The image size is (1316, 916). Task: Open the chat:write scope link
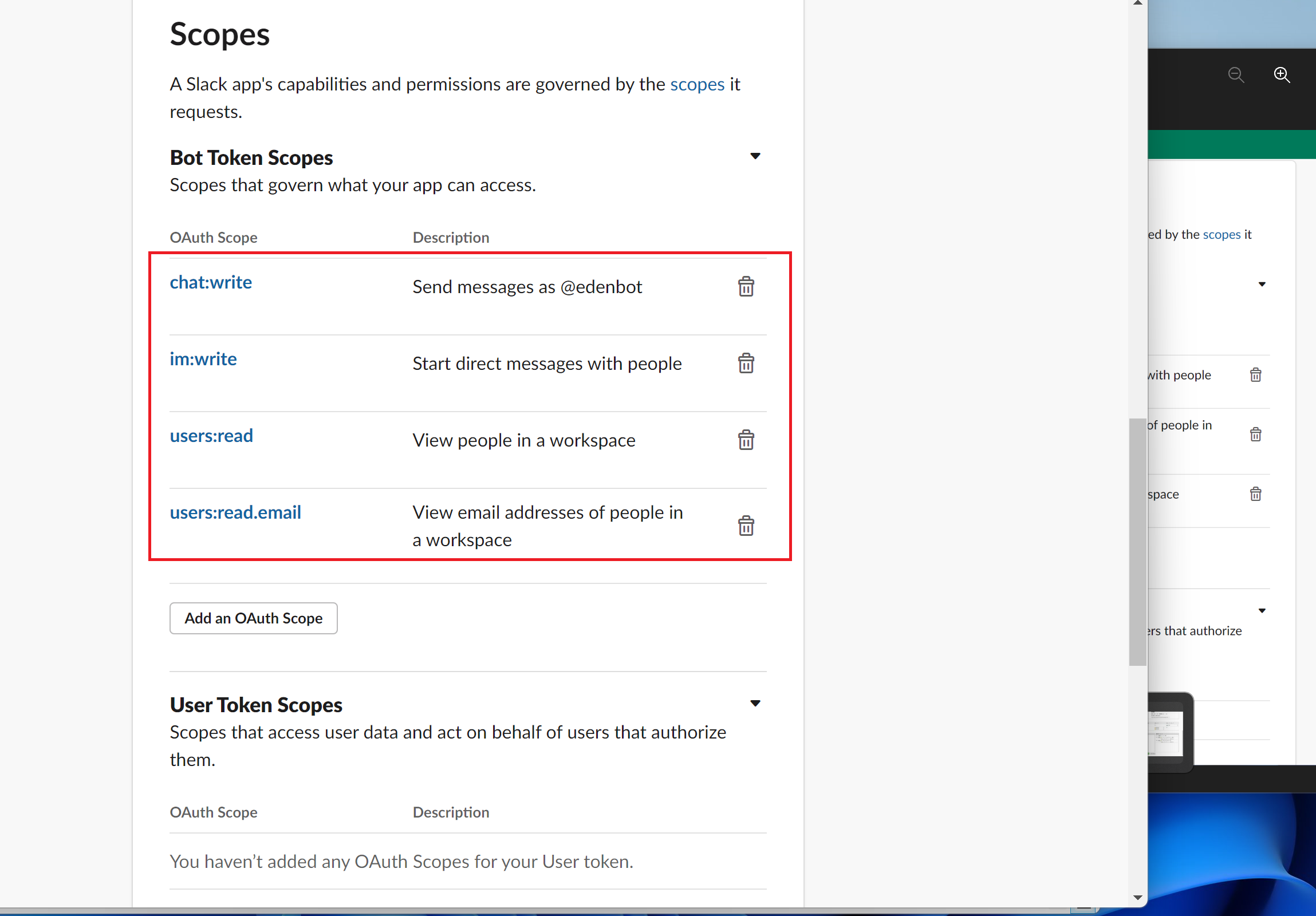click(x=211, y=282)
